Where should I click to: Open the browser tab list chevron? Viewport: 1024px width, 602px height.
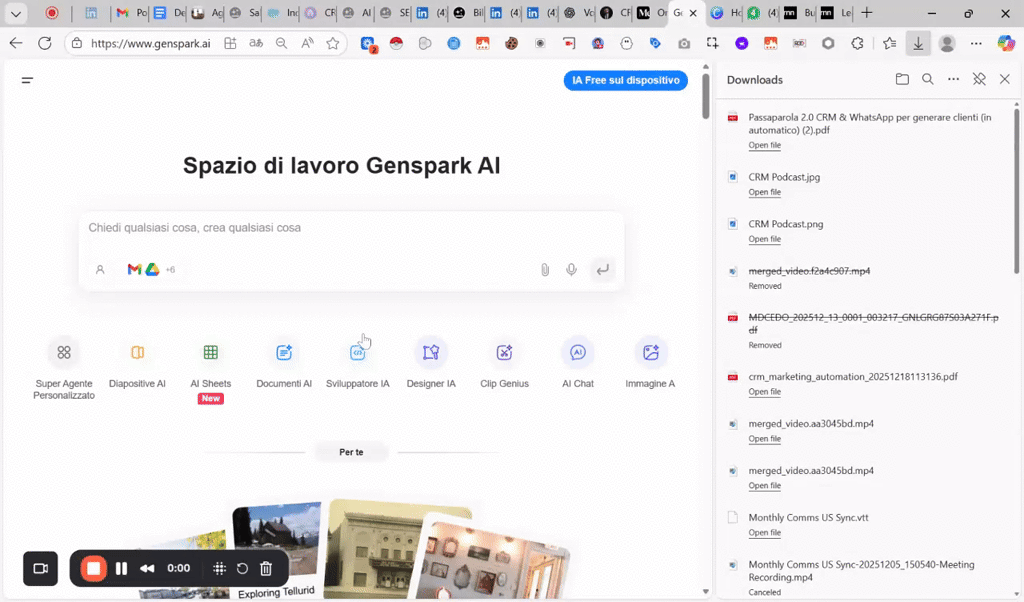(x=16, y=13)
